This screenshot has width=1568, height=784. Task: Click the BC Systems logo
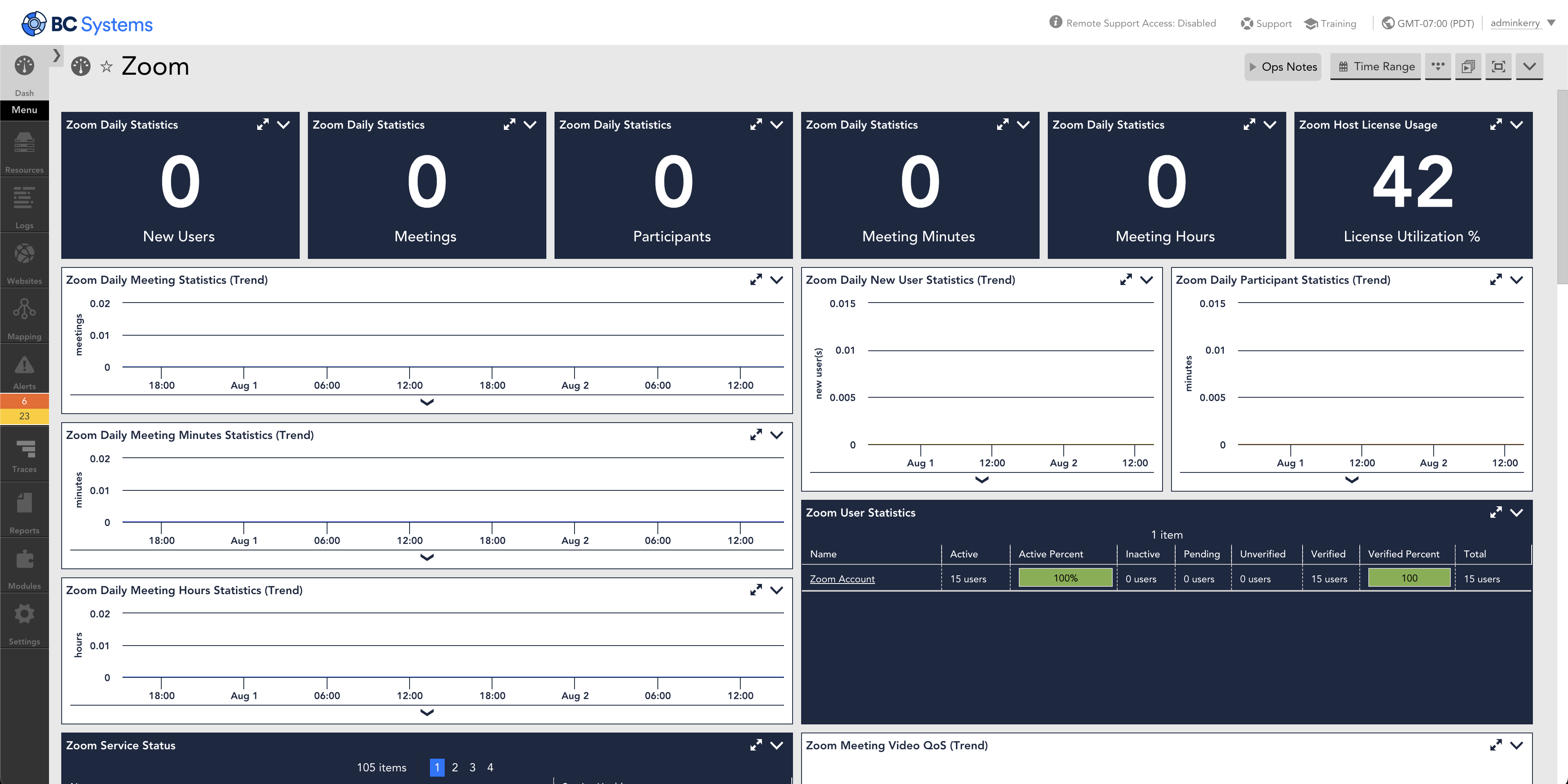point(87,24)
